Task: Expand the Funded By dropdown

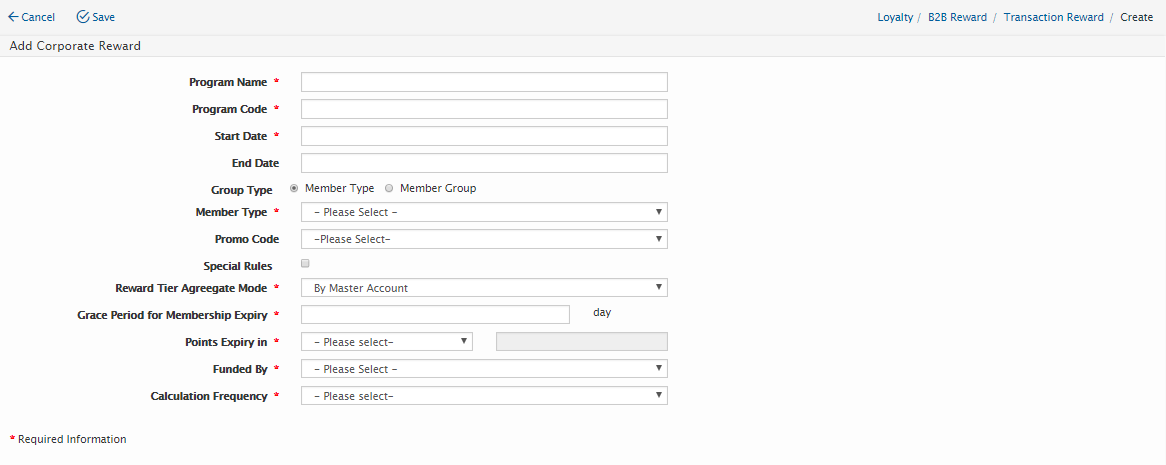Action: (x=484, y=369)
